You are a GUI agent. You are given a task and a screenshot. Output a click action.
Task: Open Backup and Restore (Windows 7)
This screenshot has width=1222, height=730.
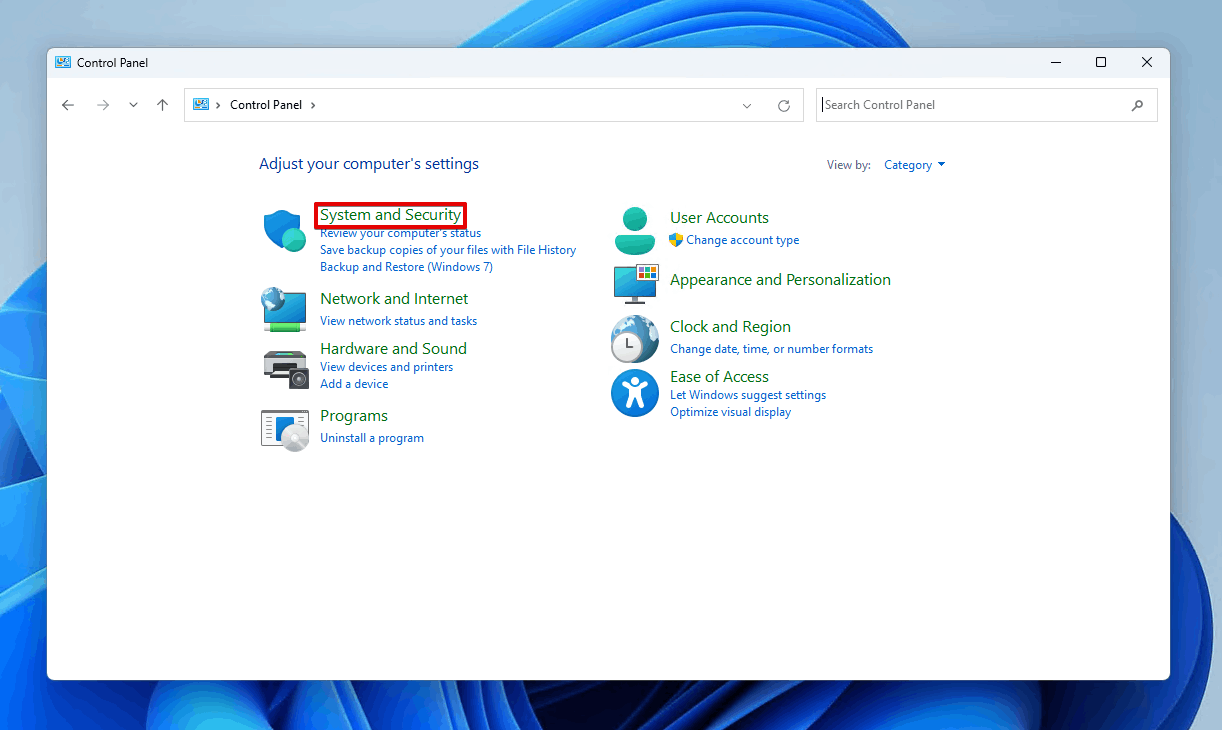406,267
